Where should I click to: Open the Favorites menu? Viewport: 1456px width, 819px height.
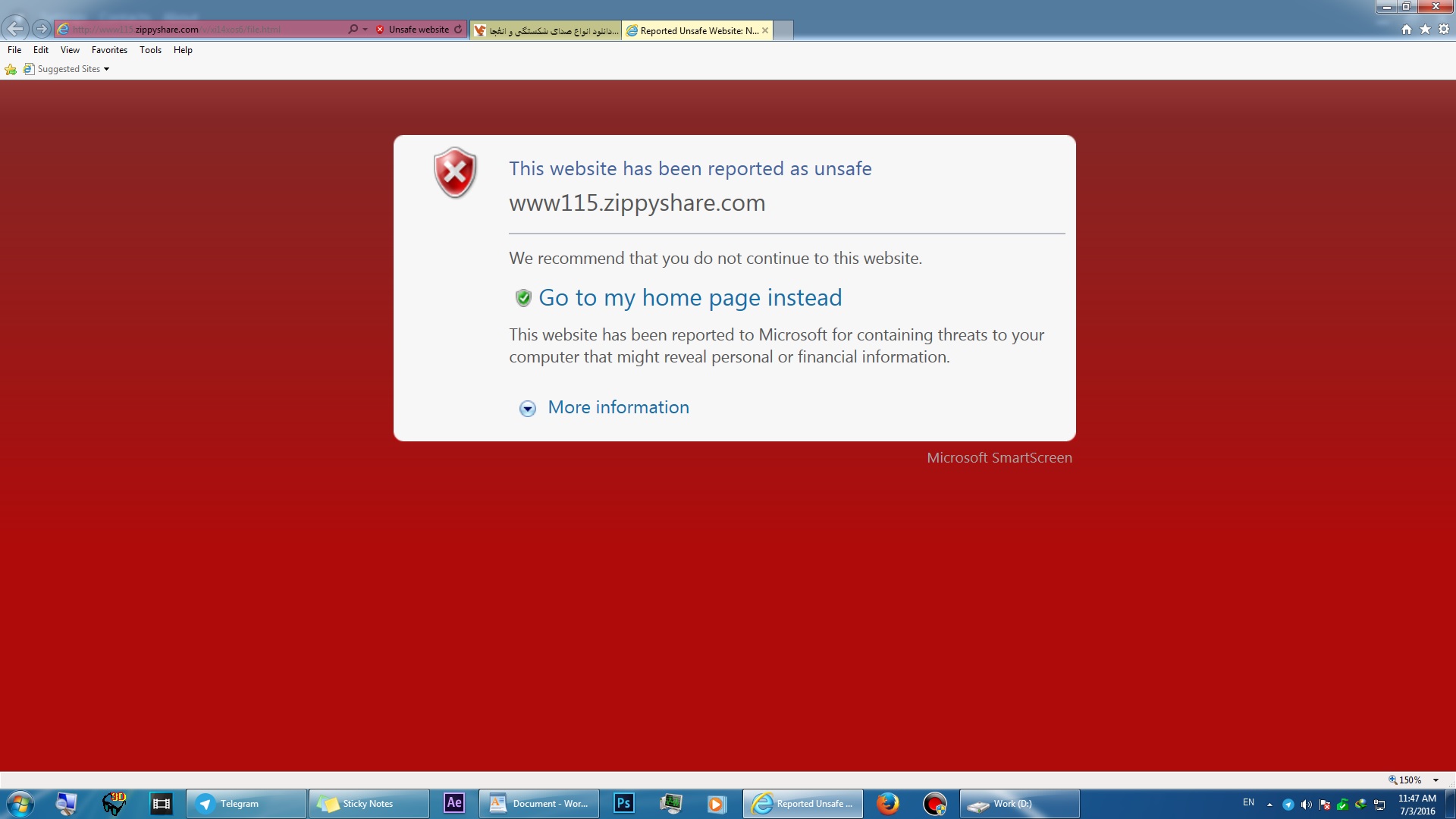click(109, 50)
